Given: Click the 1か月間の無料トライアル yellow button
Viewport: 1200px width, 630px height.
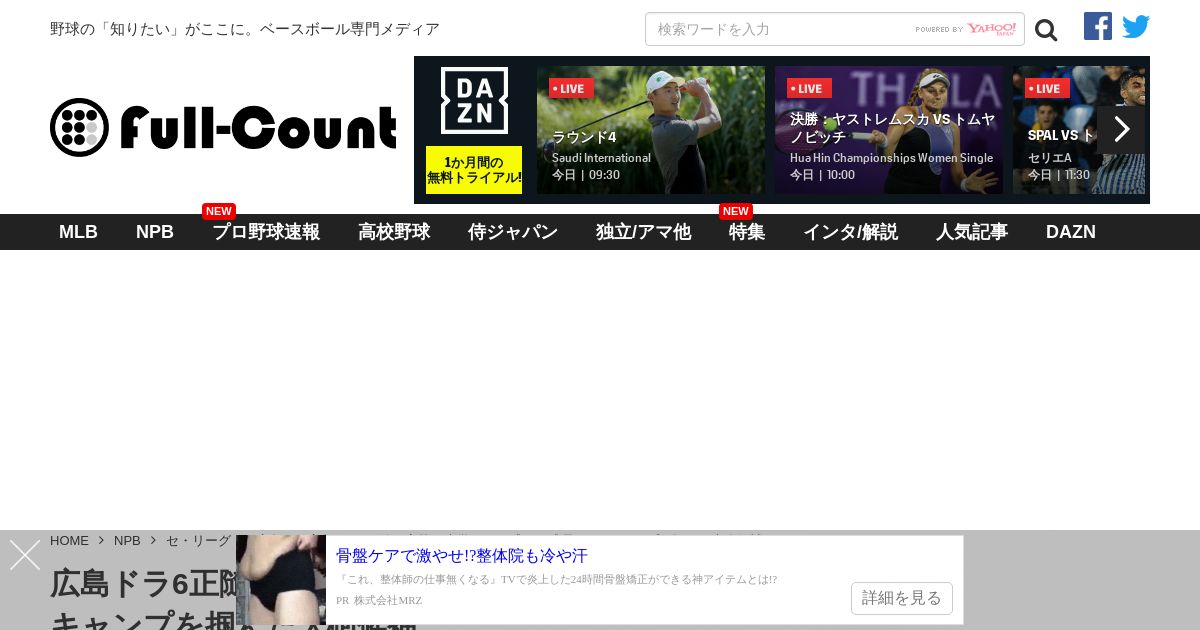Looking at the screenshot, I should pyautogui.click(x=474, y=170).
